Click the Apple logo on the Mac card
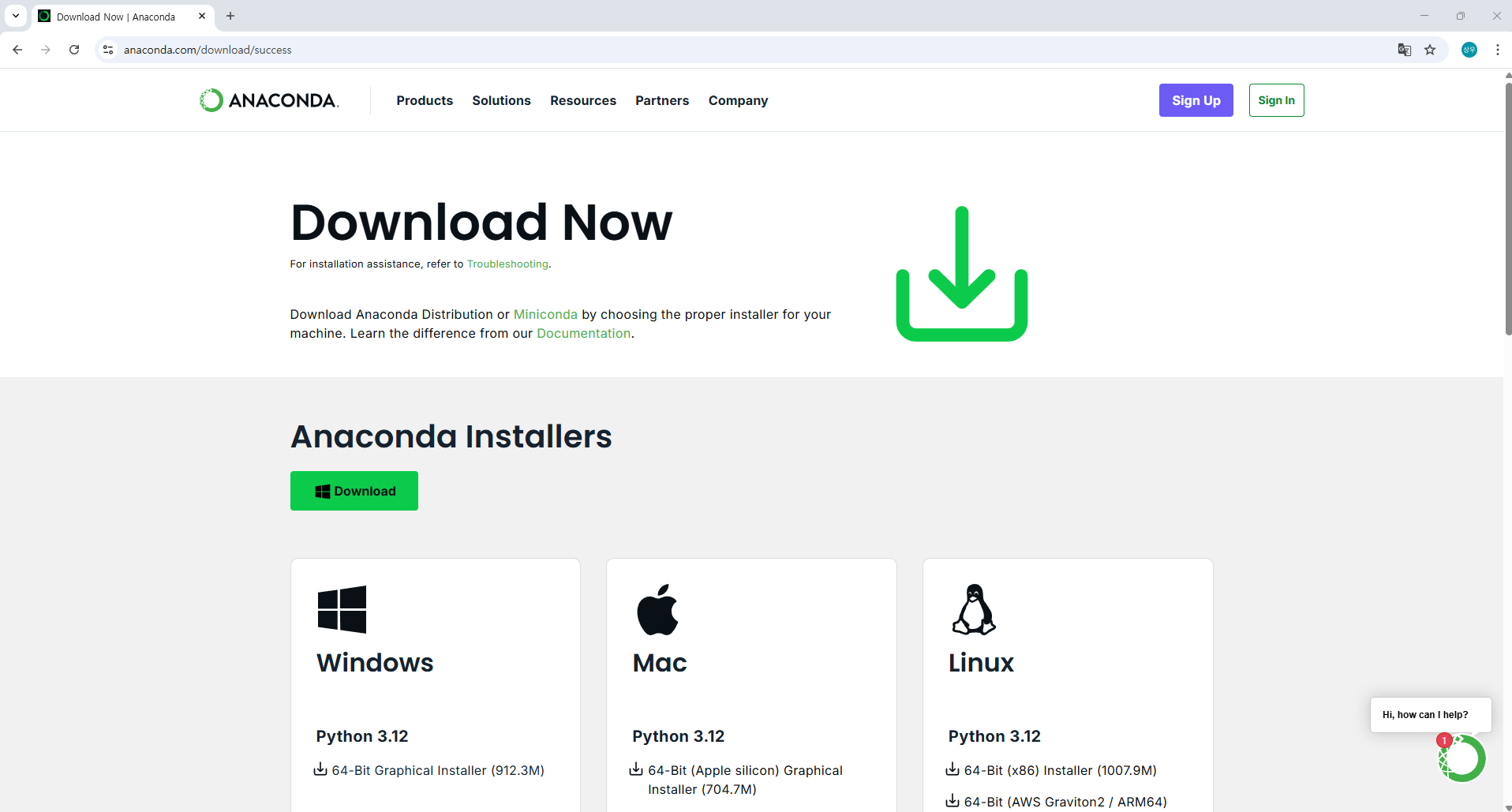Viewport: 1512px width, 812px height. (657, 609)
